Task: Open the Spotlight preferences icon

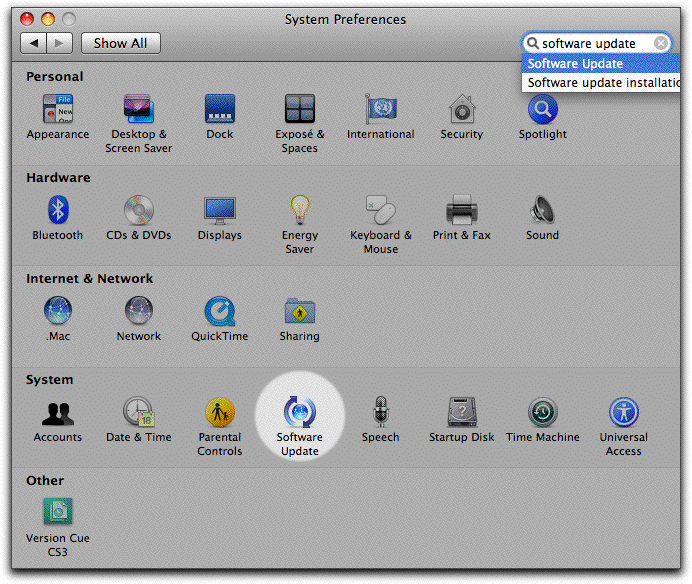Action: tap(542, 110)
